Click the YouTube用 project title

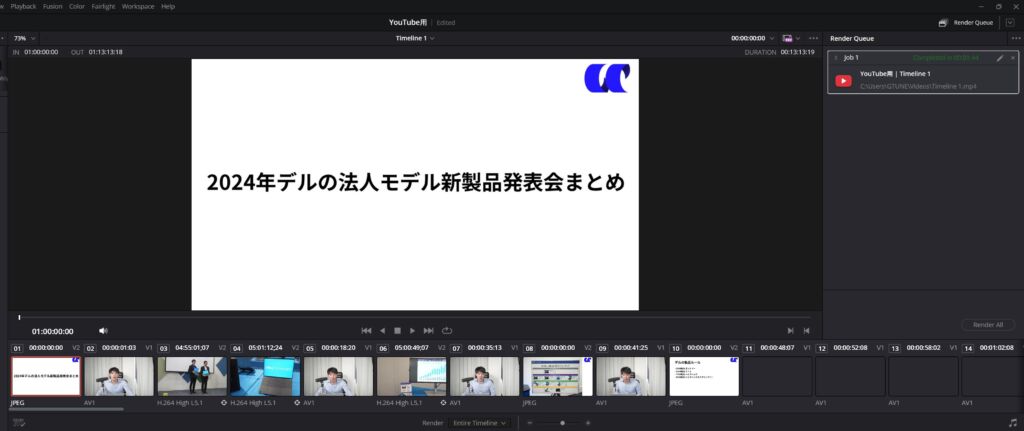click(x=408, y=22)
